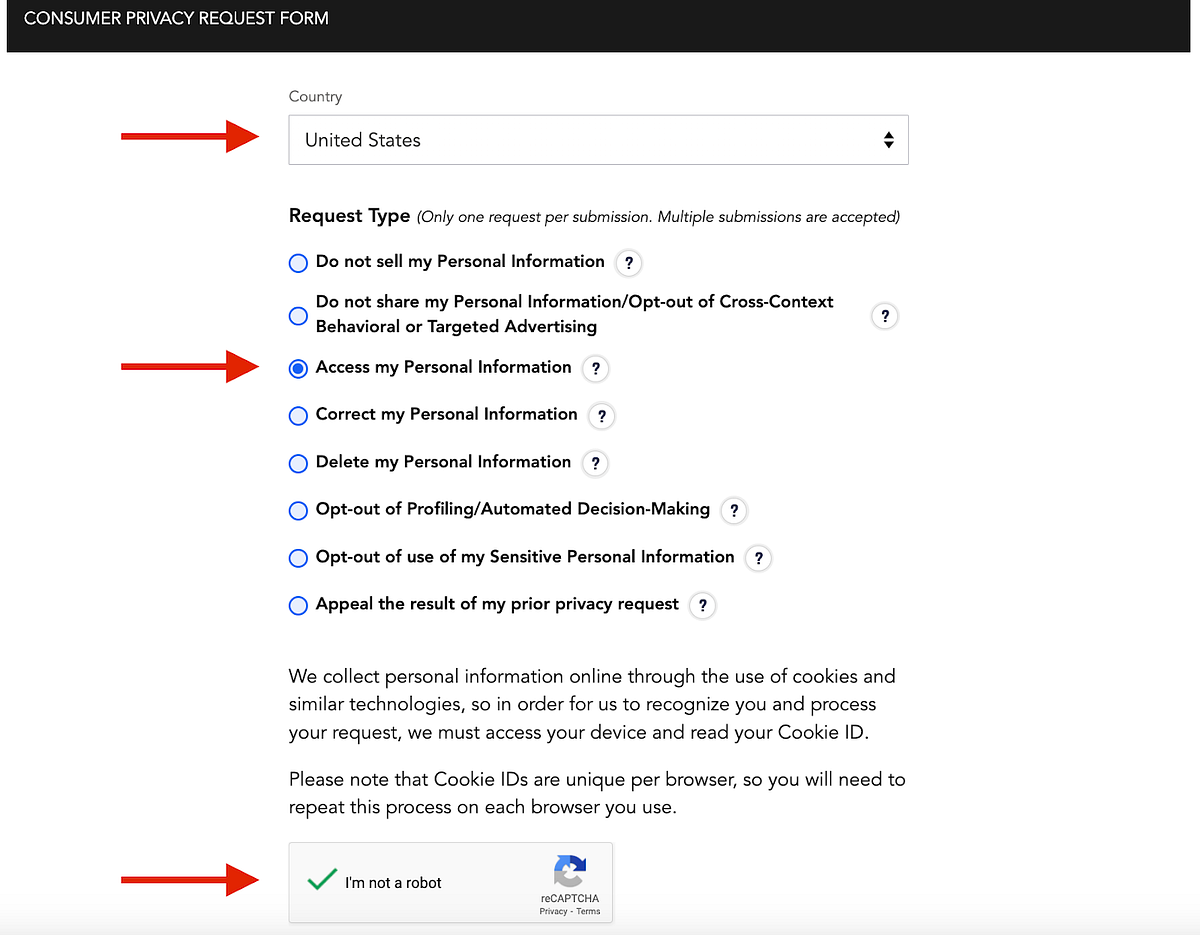Select Do not sell my Personal Information
Screen dimensions: 1200x935
(x=298, y=263)
